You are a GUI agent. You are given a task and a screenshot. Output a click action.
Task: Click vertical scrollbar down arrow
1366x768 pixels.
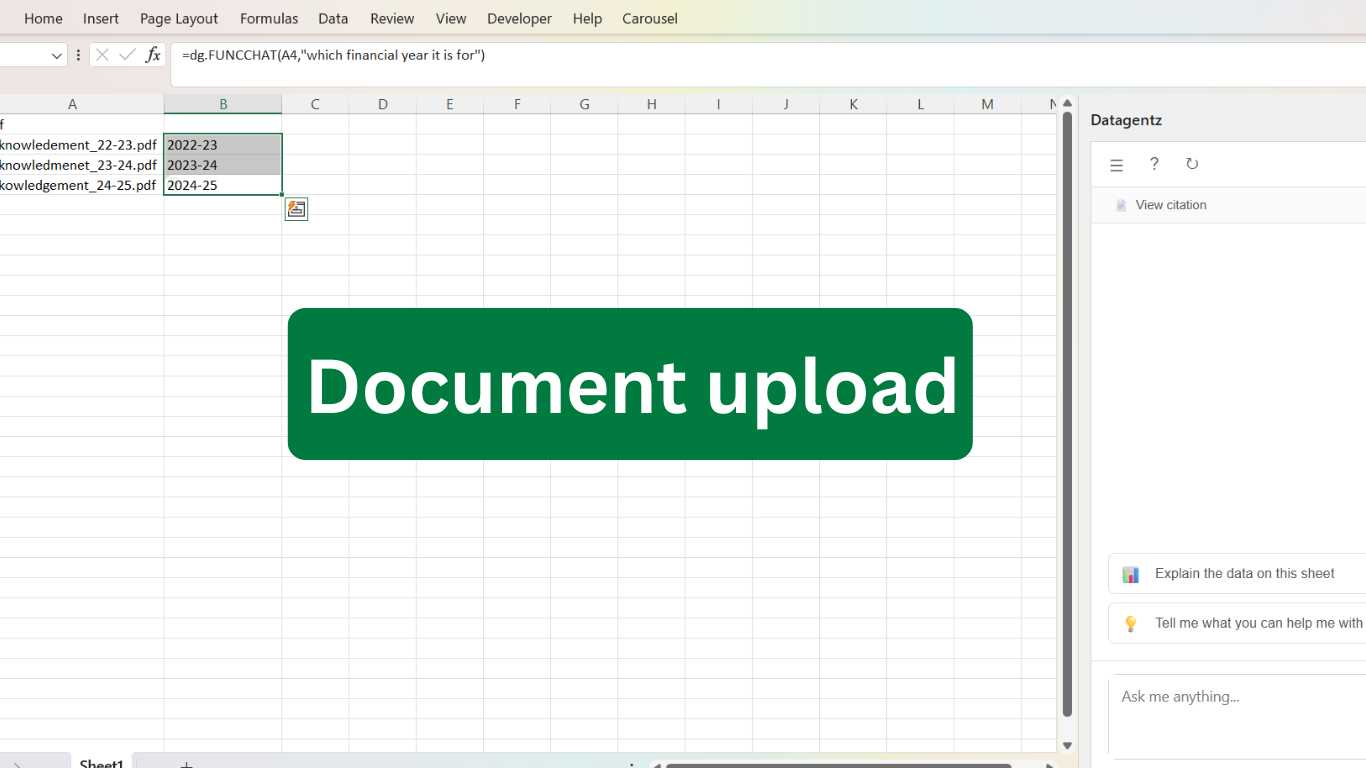pos(1067,745)
